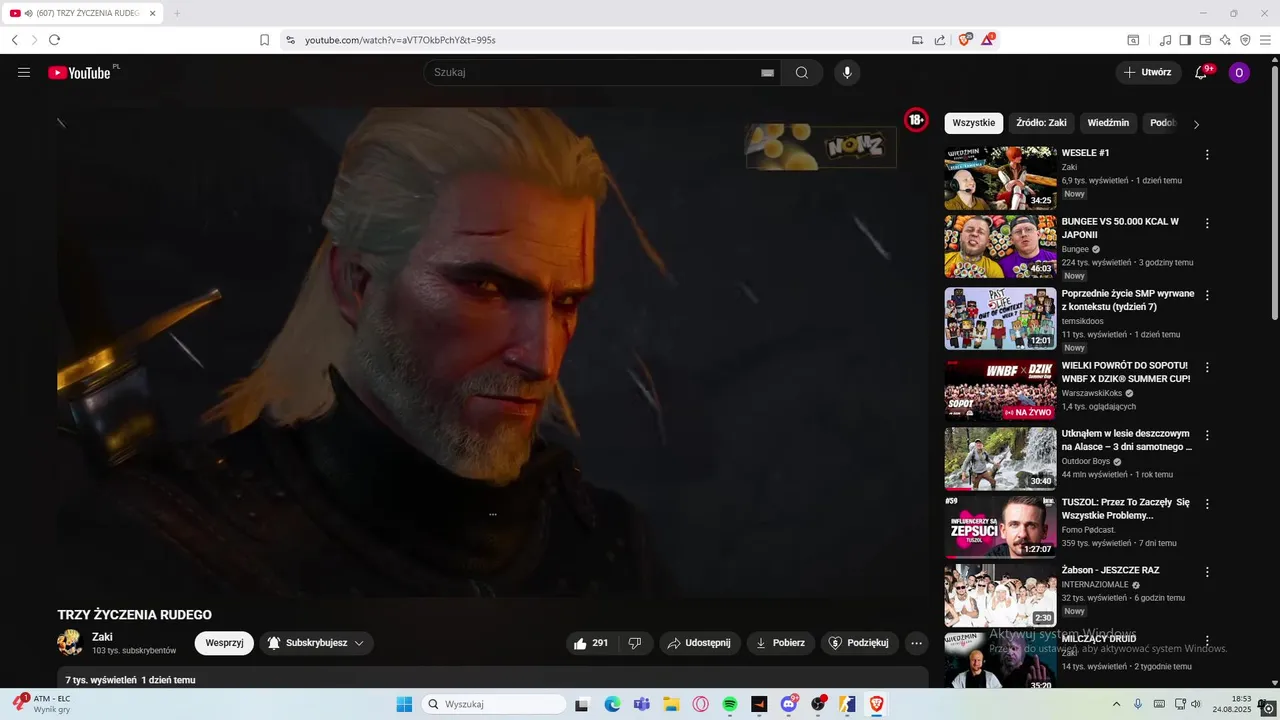The height and width of the screenshot is (720, 1280).
Task: Open Brave playlist music note icon
Action: [1165, 40]
